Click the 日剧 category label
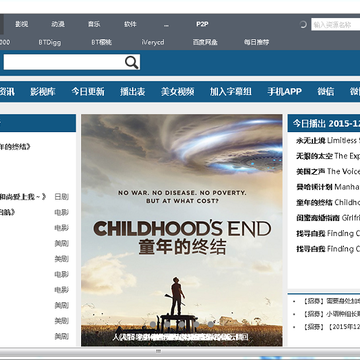360x360 pixels. coord(61,197)
